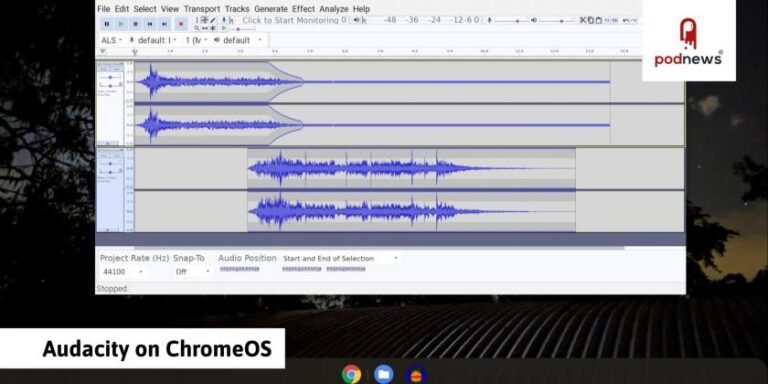Click the playback volume slider

(557, 21)
